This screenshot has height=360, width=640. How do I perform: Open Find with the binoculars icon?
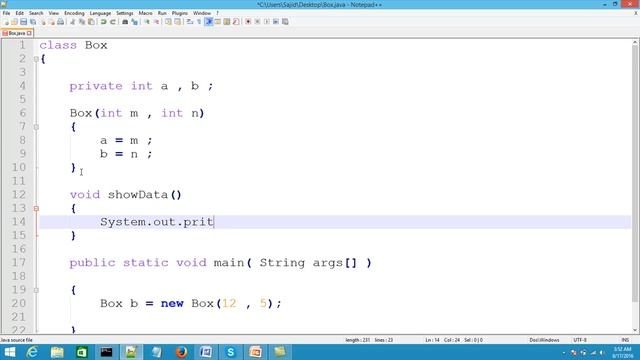coord(124,22)
